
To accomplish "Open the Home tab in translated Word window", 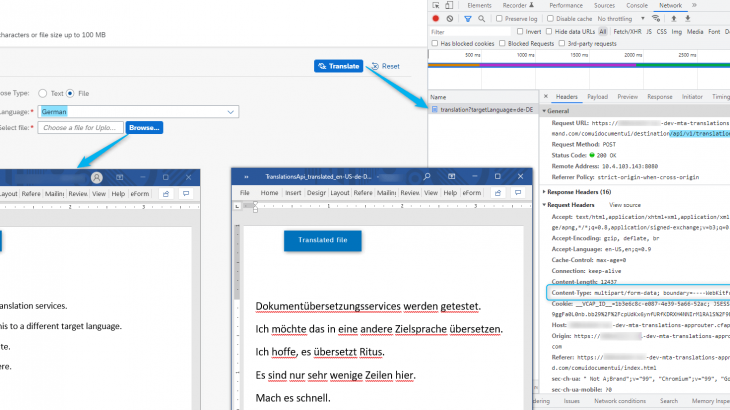I will click(269, 193).
